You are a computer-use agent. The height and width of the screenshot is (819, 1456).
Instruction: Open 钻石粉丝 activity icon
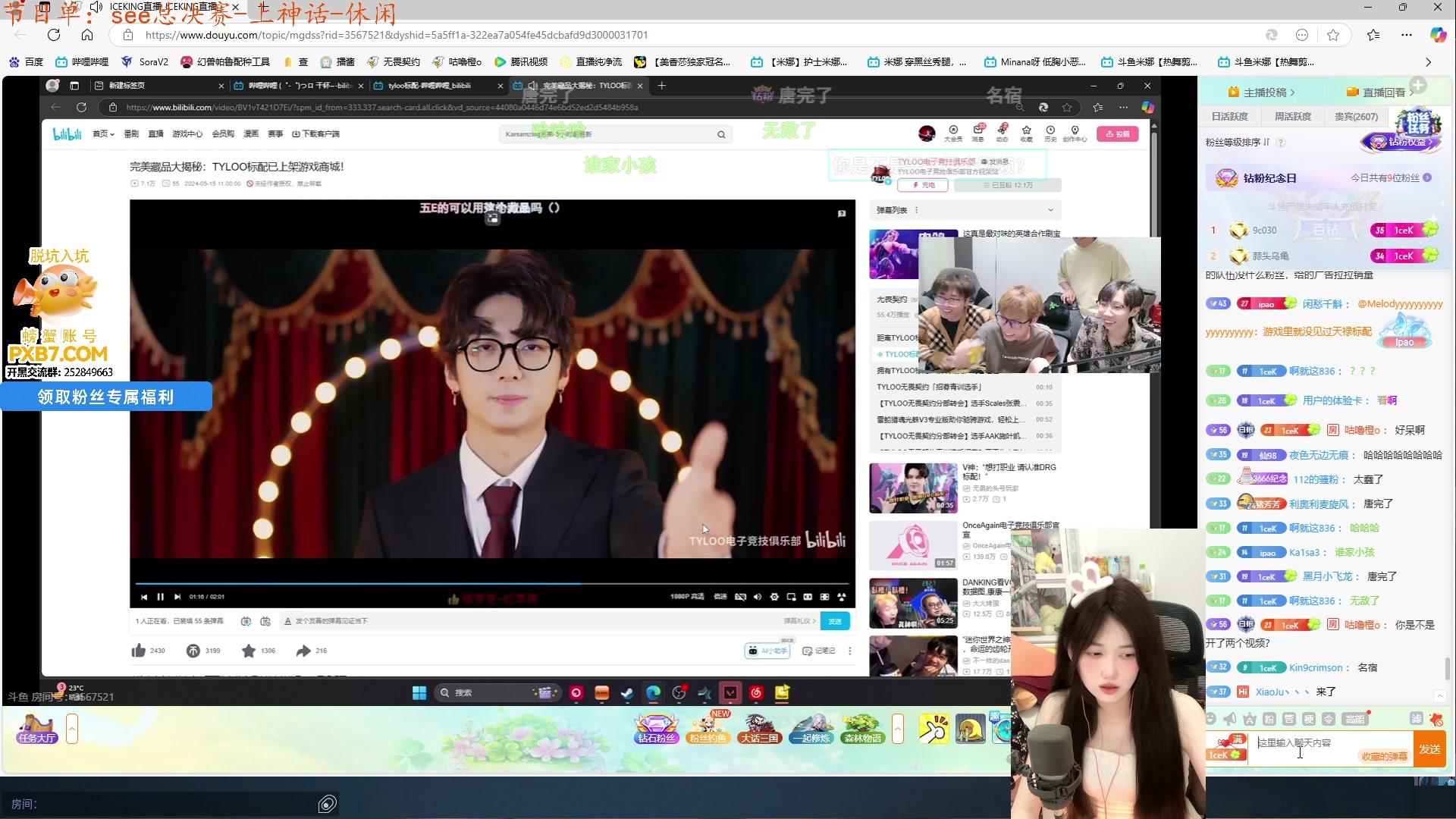click(x=657, y=729)
